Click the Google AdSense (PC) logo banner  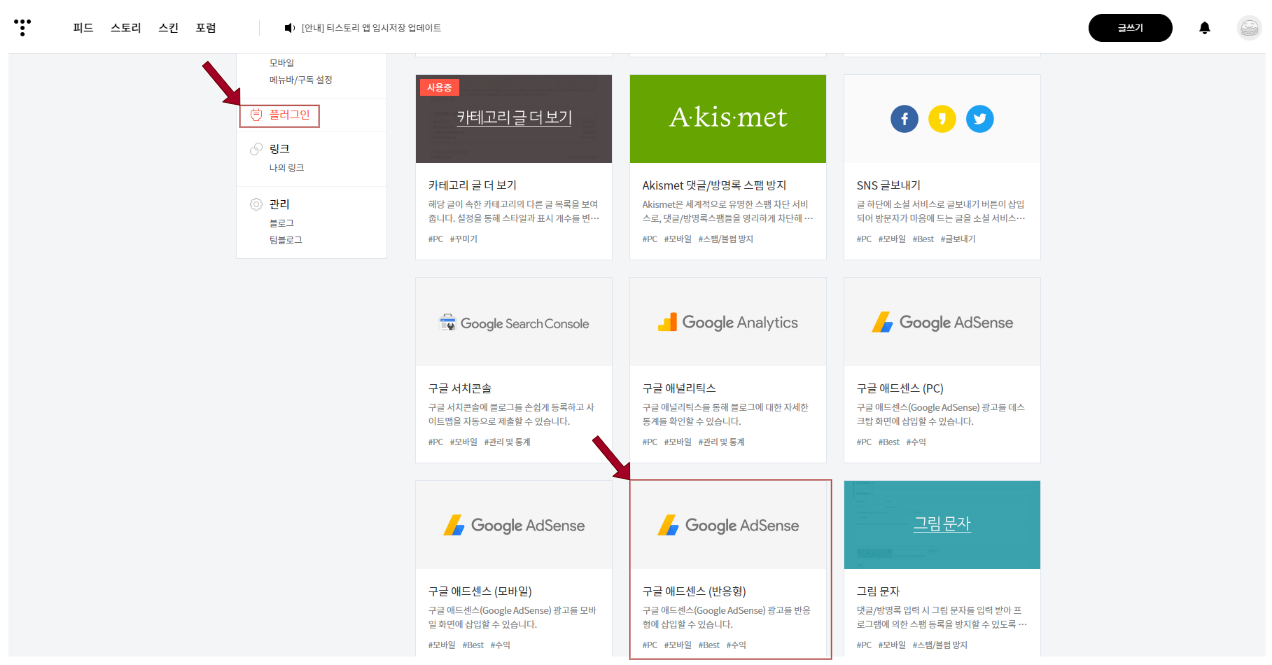[942, 323]
